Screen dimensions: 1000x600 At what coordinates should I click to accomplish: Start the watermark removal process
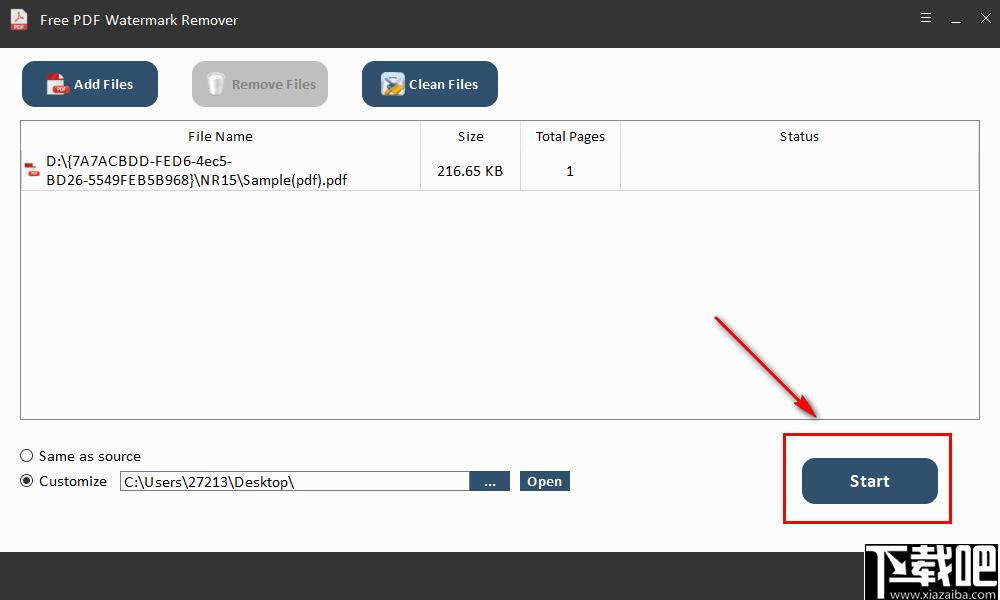[869, 481]
